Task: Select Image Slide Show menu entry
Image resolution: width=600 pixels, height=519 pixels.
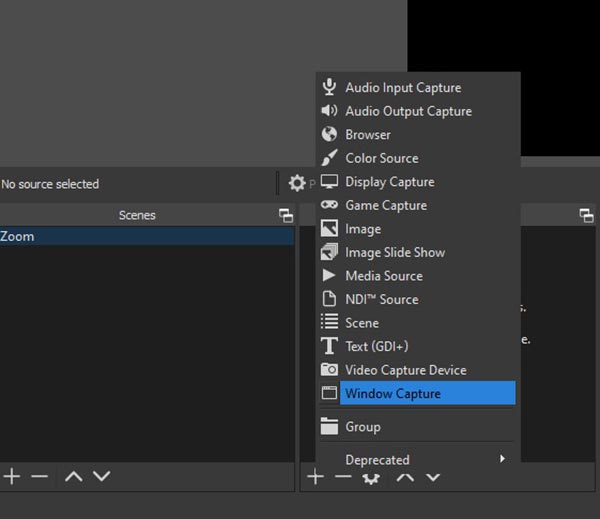Action: [x=395, y=252]
